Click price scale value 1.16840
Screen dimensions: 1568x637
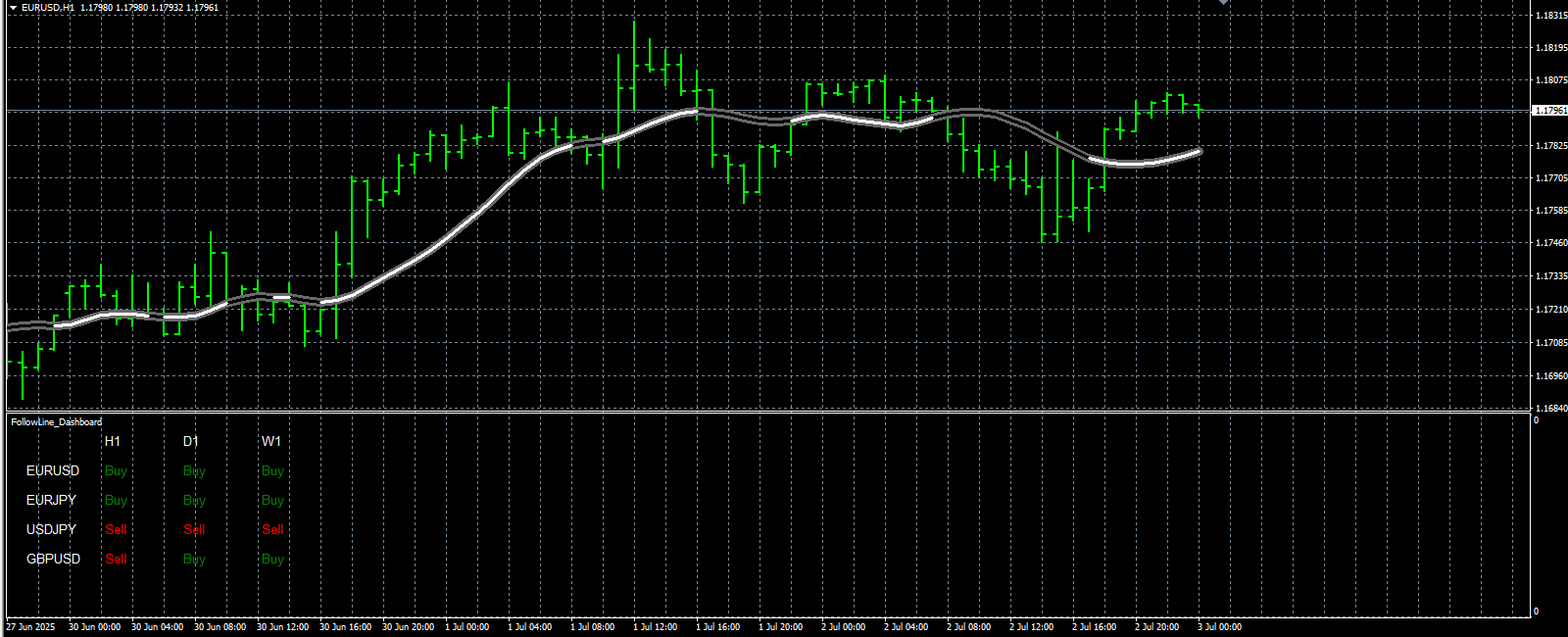coord(1550,409)
